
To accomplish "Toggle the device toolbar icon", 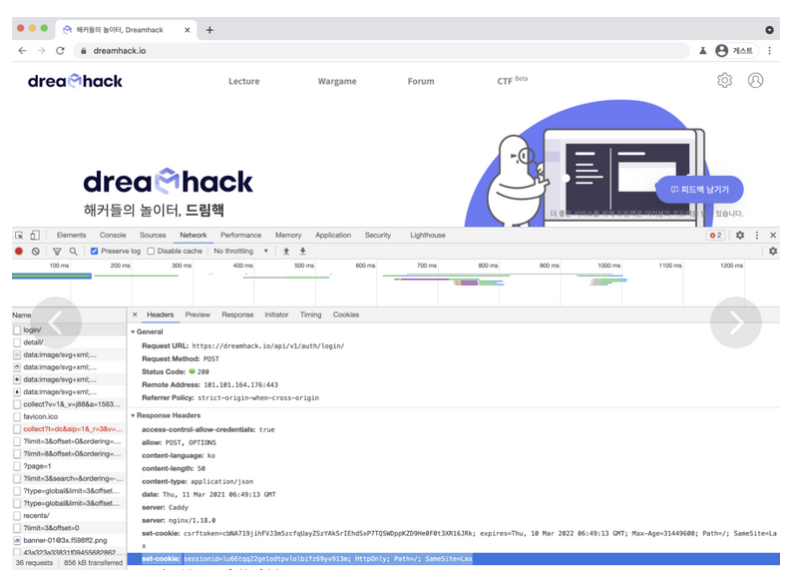I will pyautogui.click(x=34, y=235).
